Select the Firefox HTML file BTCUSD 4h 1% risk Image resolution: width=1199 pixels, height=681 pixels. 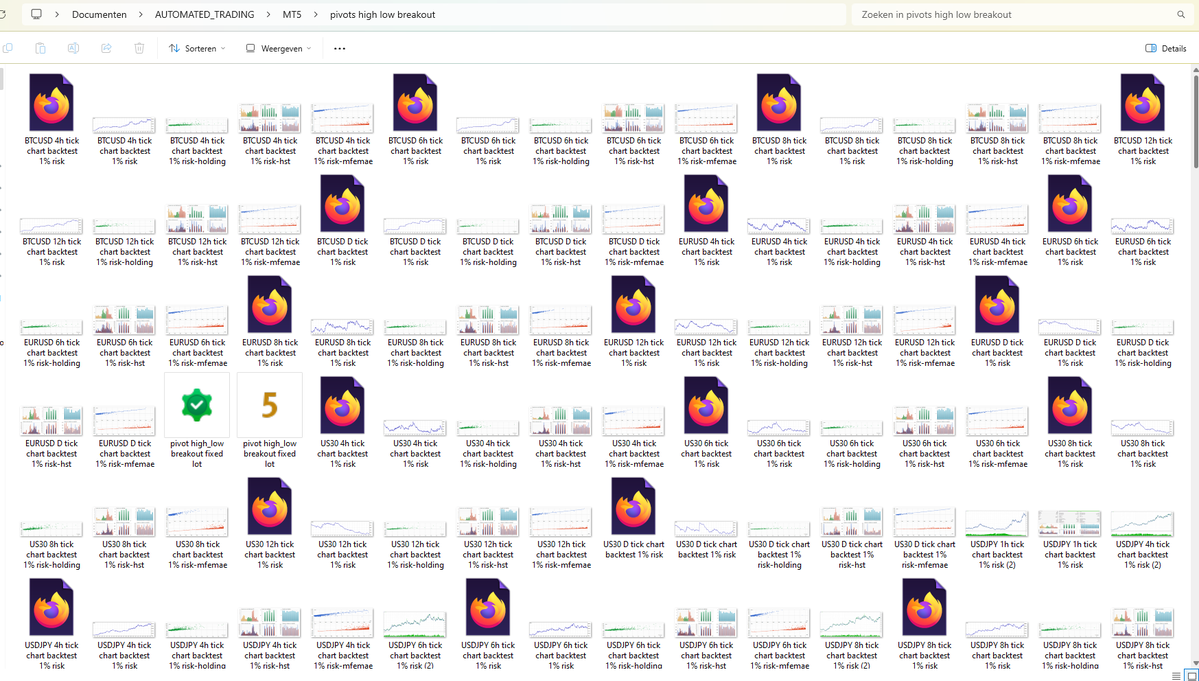point(52,102)
